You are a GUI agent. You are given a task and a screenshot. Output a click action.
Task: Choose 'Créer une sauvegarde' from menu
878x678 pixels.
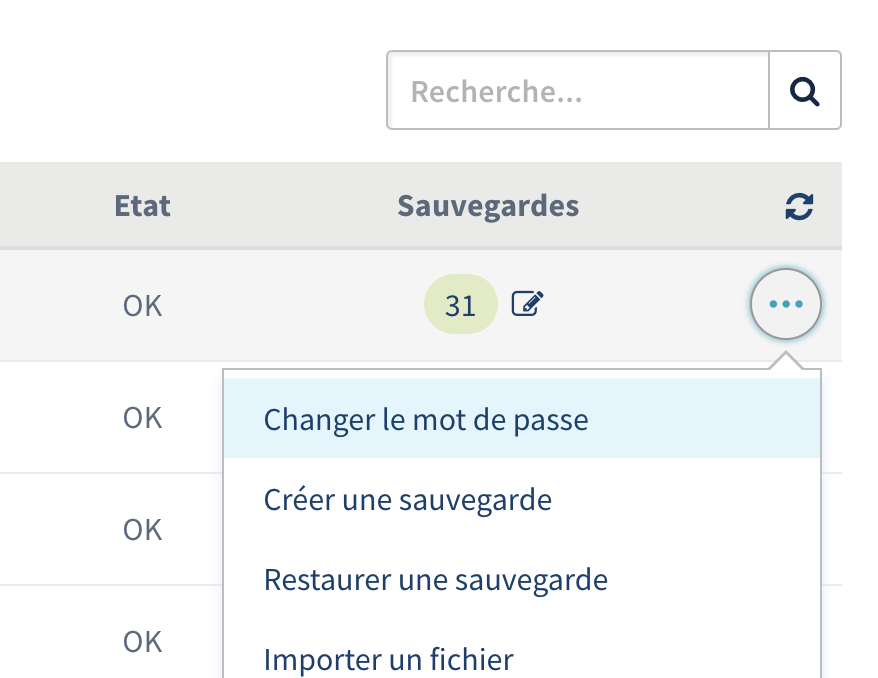408,499
